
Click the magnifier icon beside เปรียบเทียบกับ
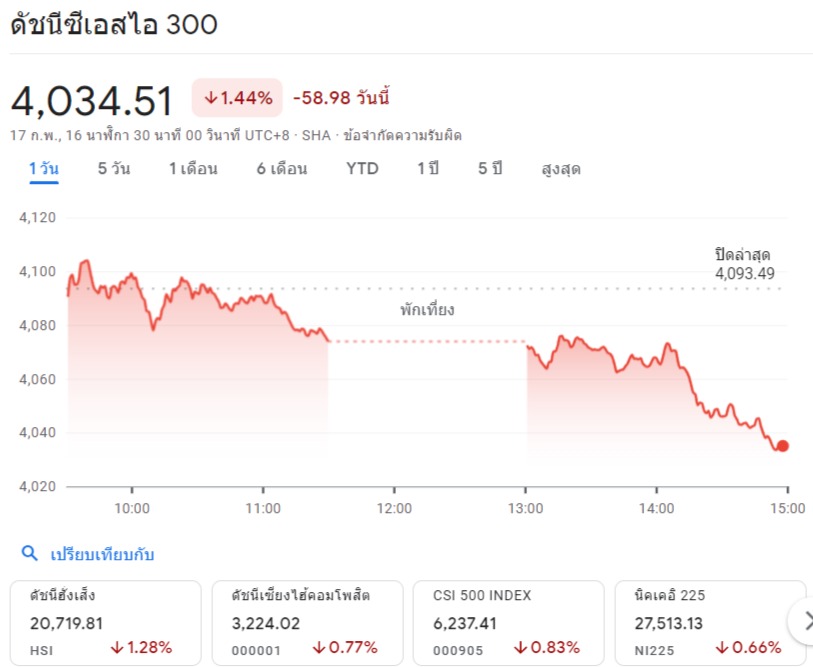[x=30, y=553]
